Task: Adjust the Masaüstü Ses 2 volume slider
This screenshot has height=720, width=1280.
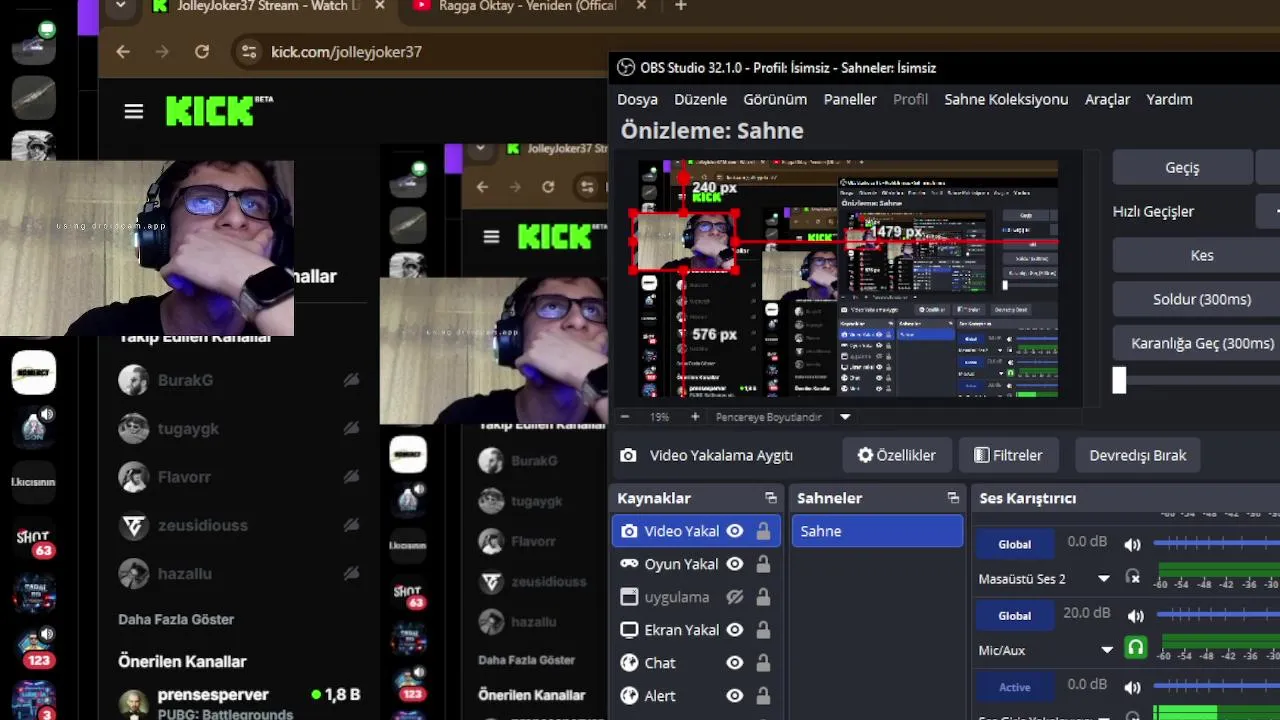Action: 1216,544
